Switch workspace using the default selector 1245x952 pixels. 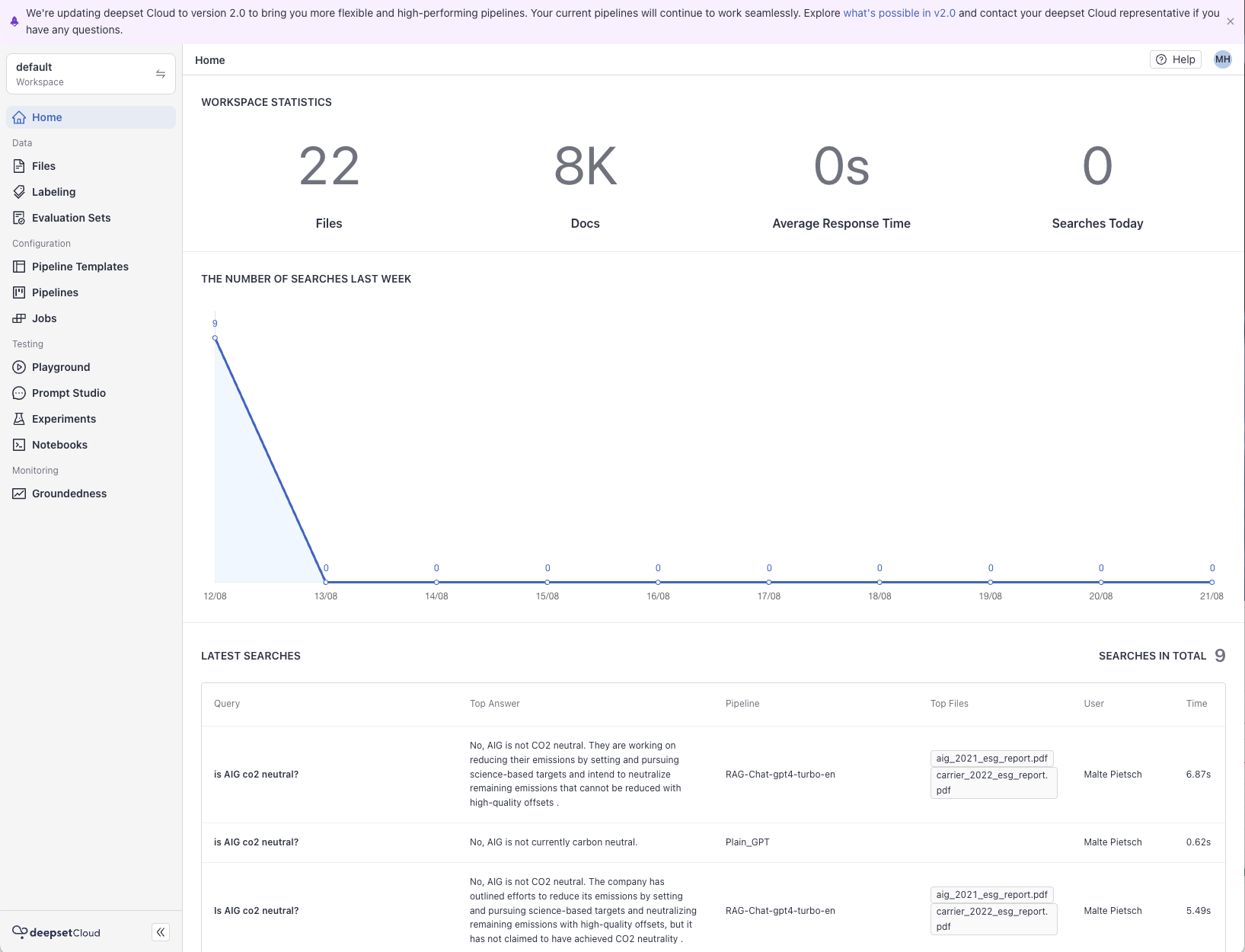point(91,74)
